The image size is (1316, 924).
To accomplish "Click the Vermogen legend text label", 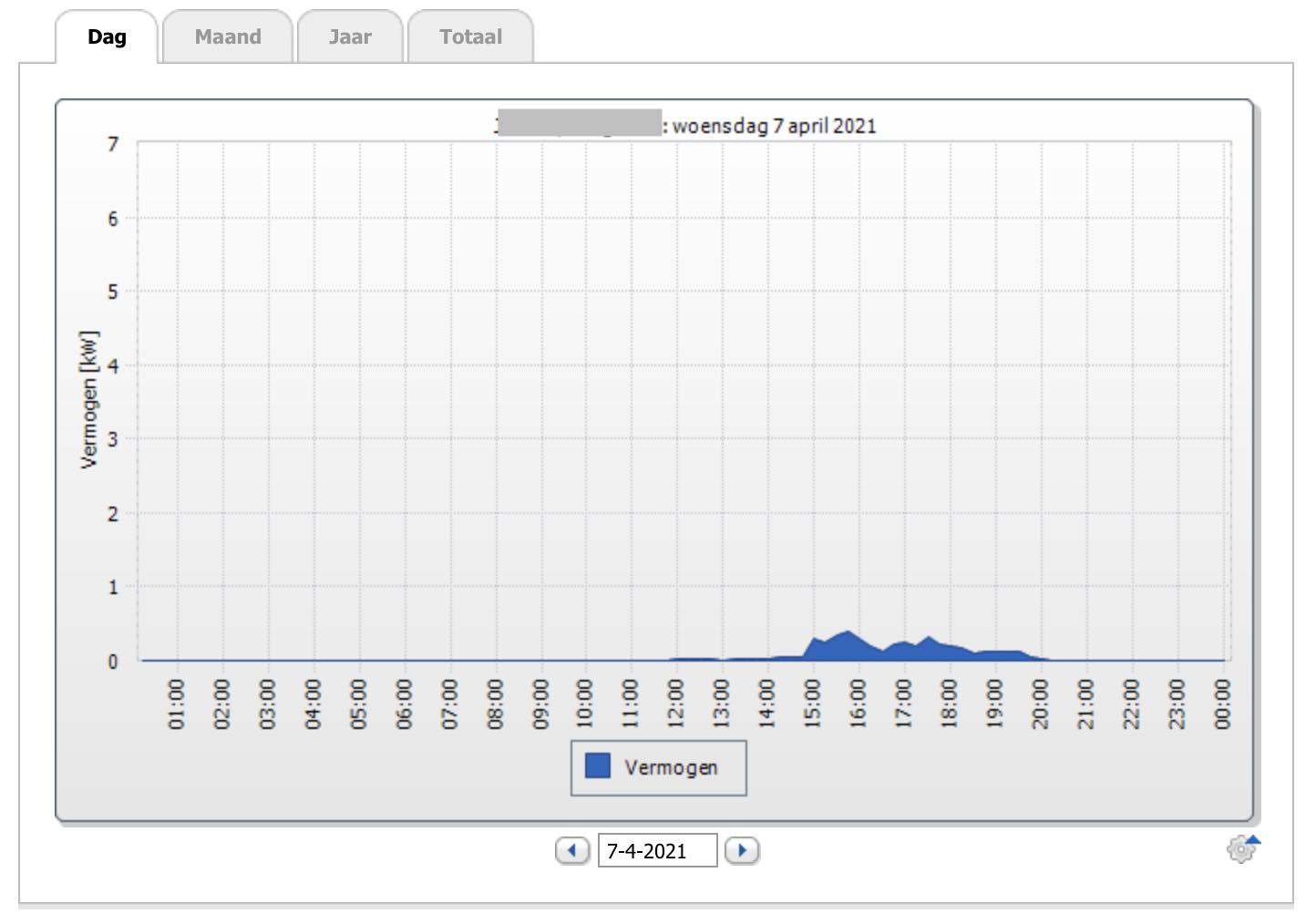I will [x=671, y=767].
